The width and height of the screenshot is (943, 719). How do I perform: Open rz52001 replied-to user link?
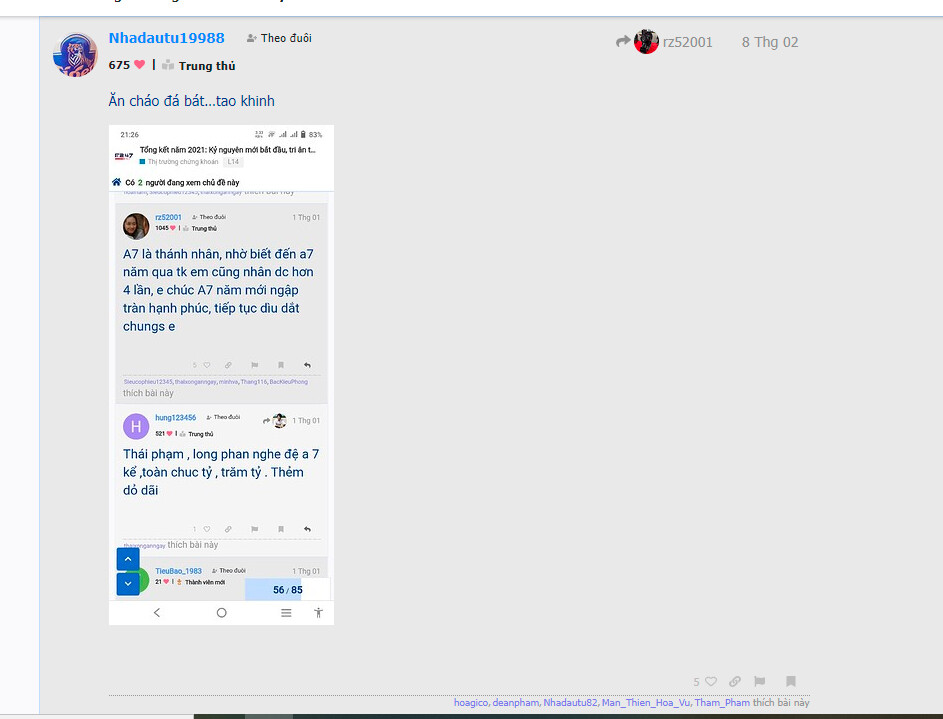pos(687,42)
